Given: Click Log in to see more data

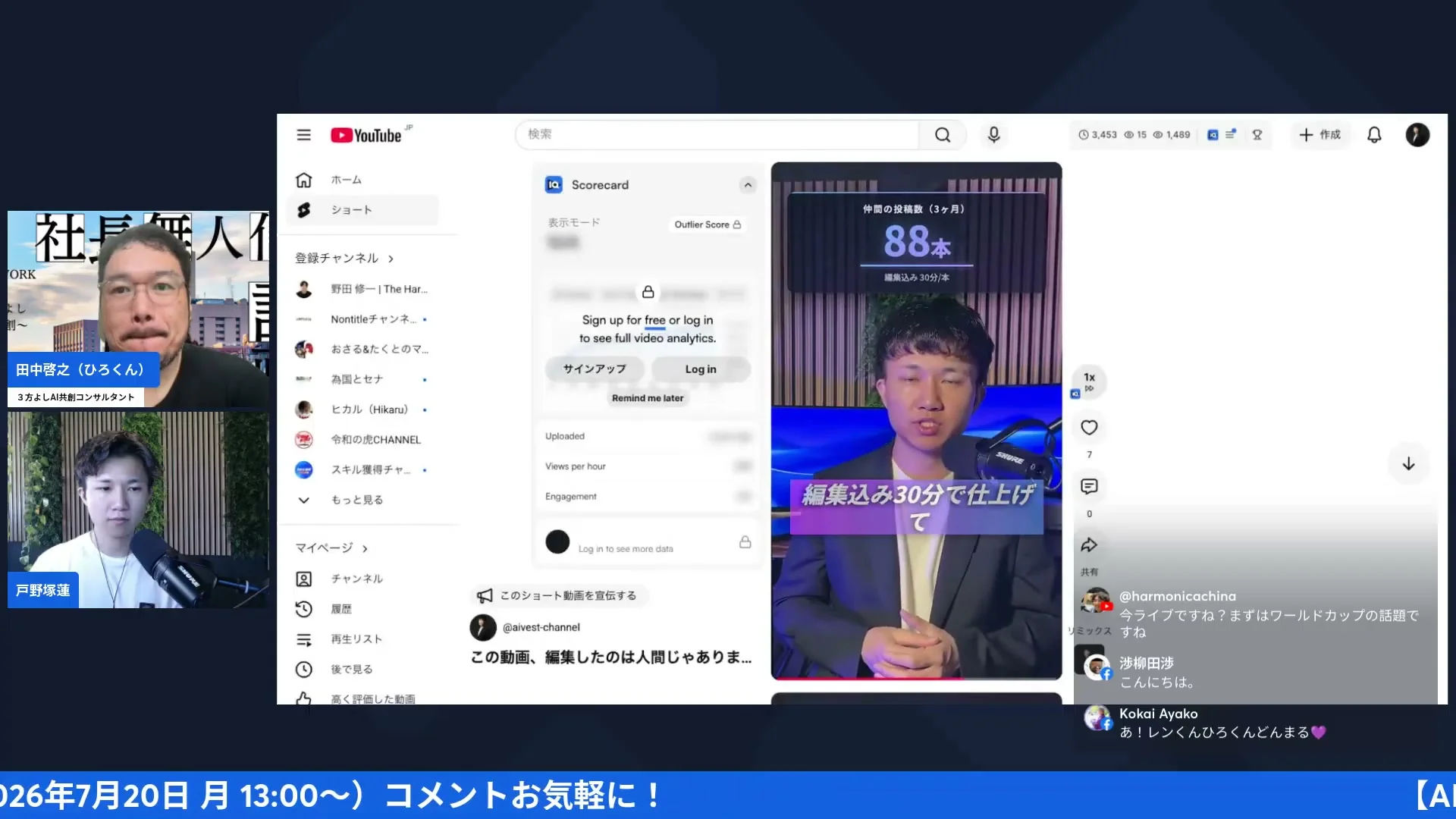Looking at the screenshot, I should [626, 550].
